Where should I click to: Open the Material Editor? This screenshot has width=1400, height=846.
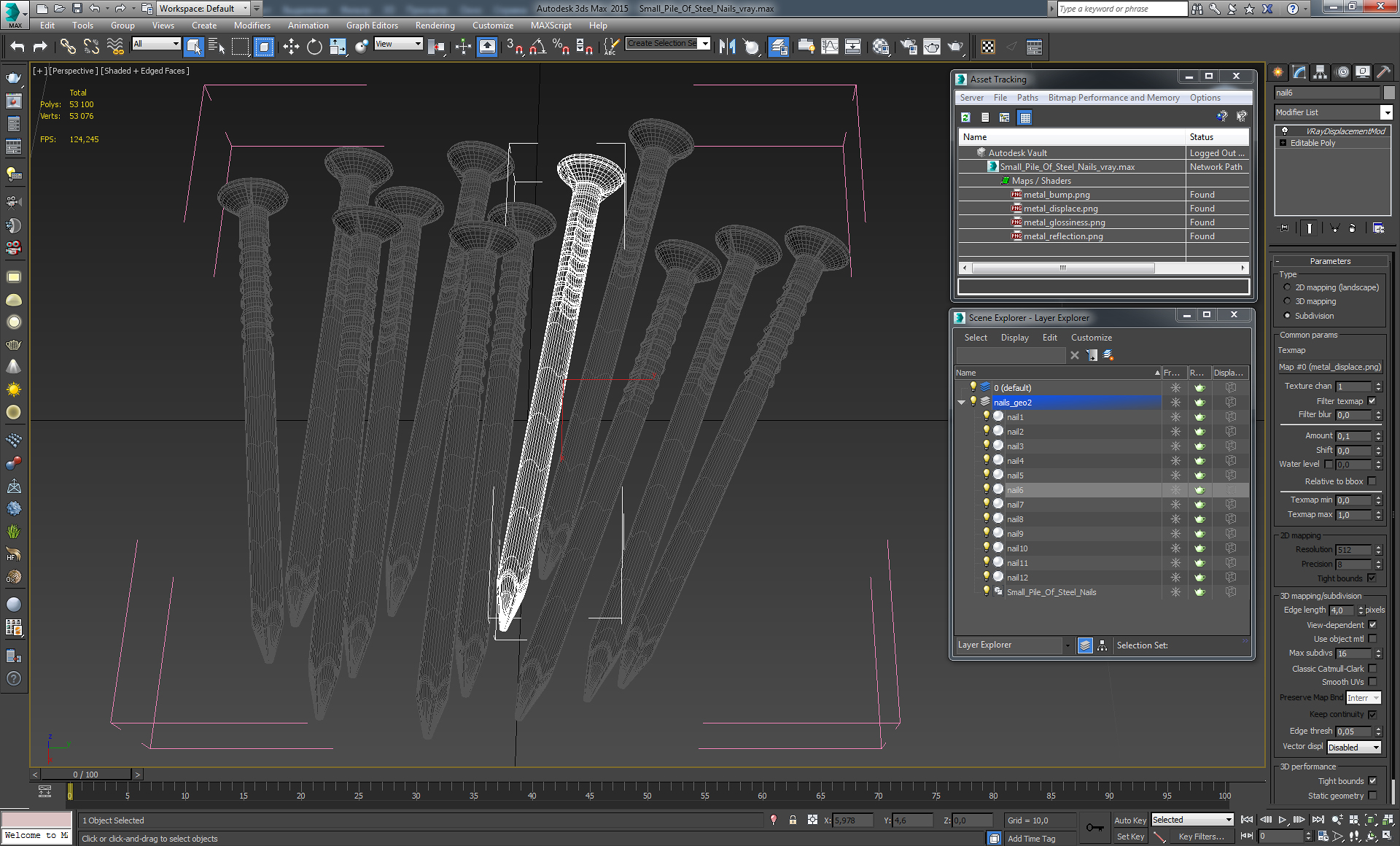pos(881,47)
